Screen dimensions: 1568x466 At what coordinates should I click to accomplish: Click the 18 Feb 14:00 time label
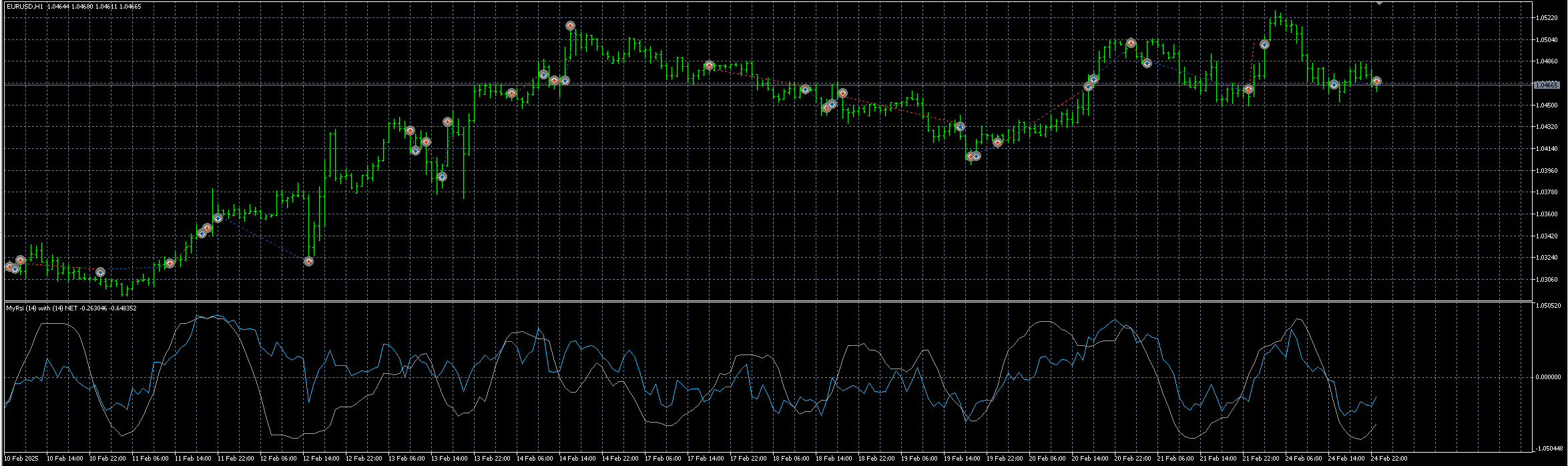pos(834,459)
